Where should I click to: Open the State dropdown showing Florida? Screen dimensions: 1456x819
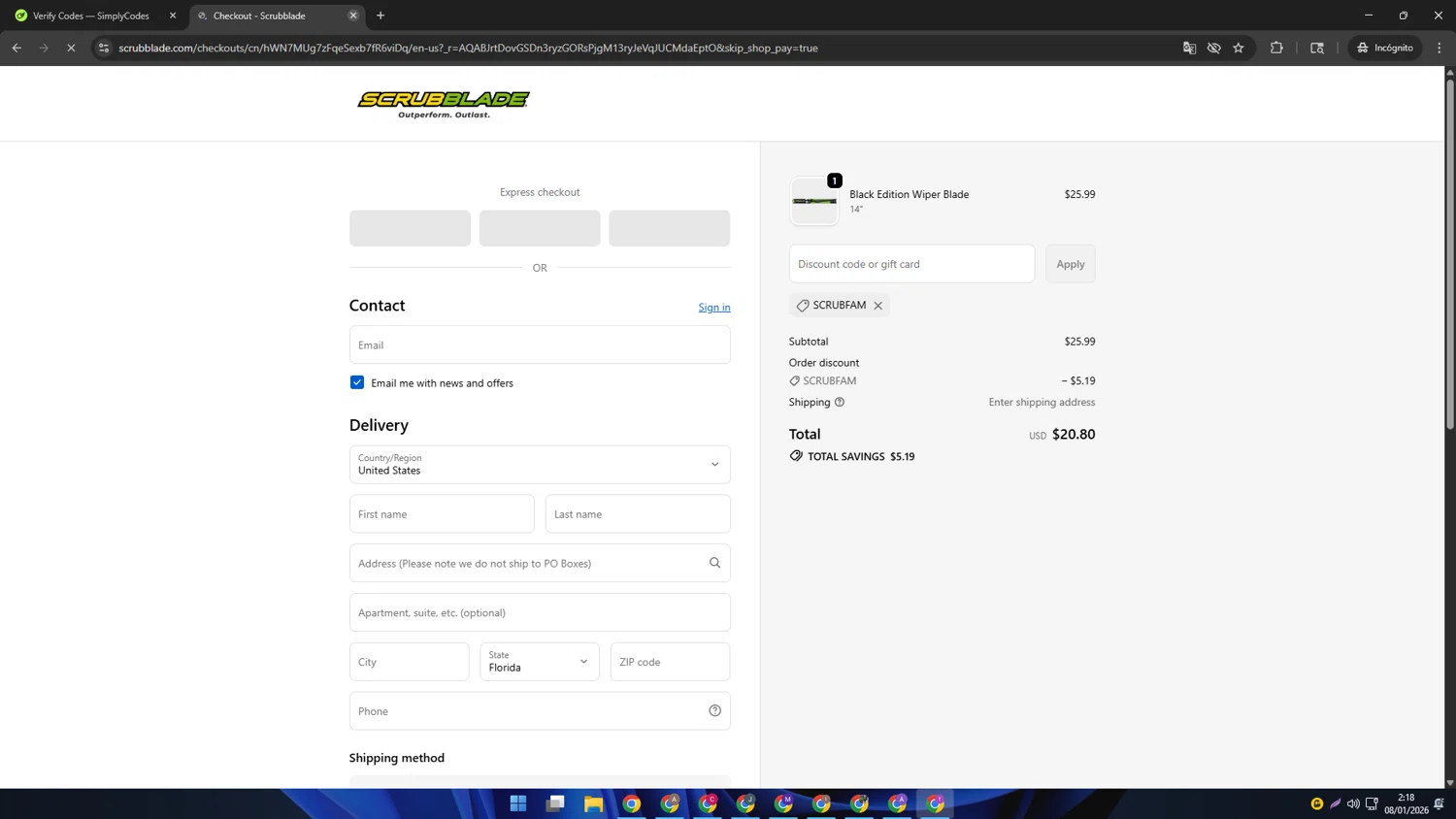(540, 662)
